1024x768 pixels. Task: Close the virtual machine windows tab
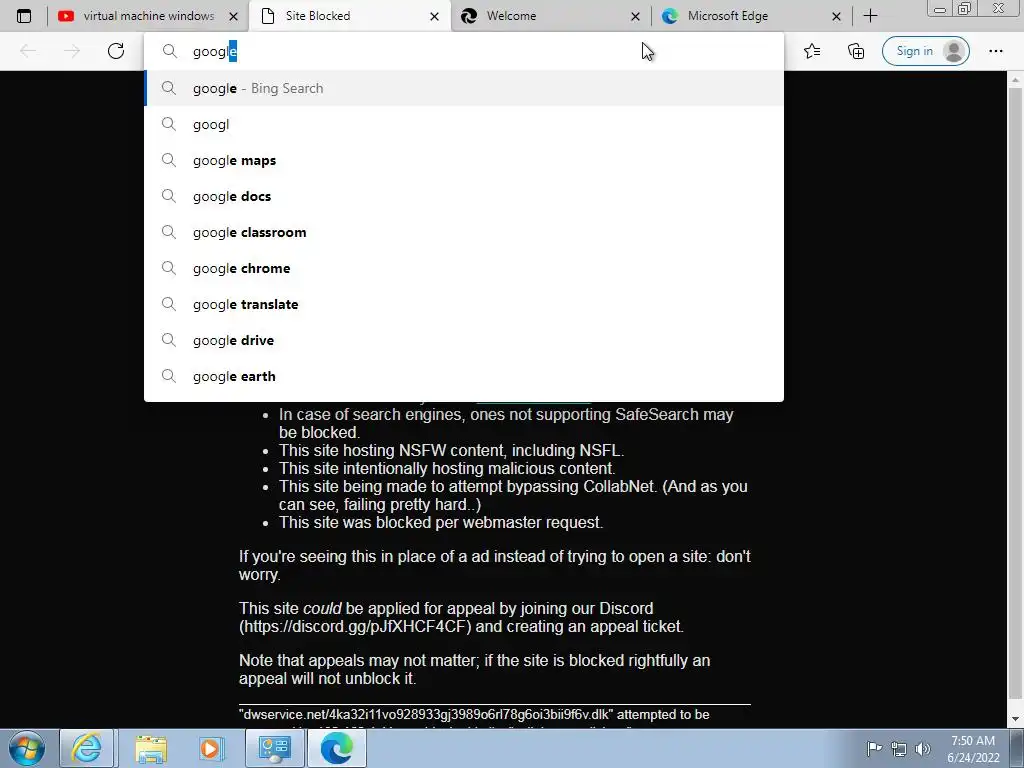click(x=234, y=16)
